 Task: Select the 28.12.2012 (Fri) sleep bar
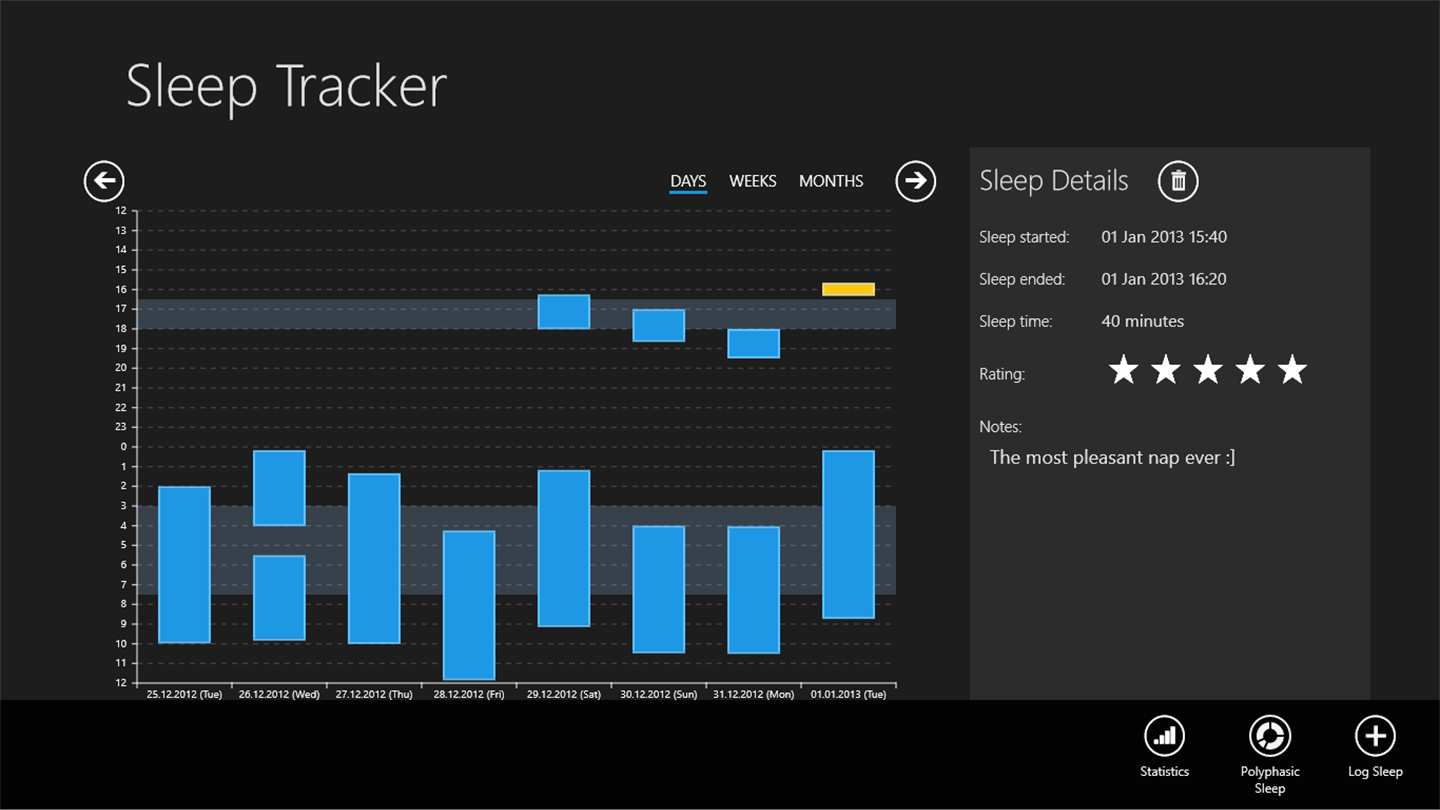tap(469, 605)
